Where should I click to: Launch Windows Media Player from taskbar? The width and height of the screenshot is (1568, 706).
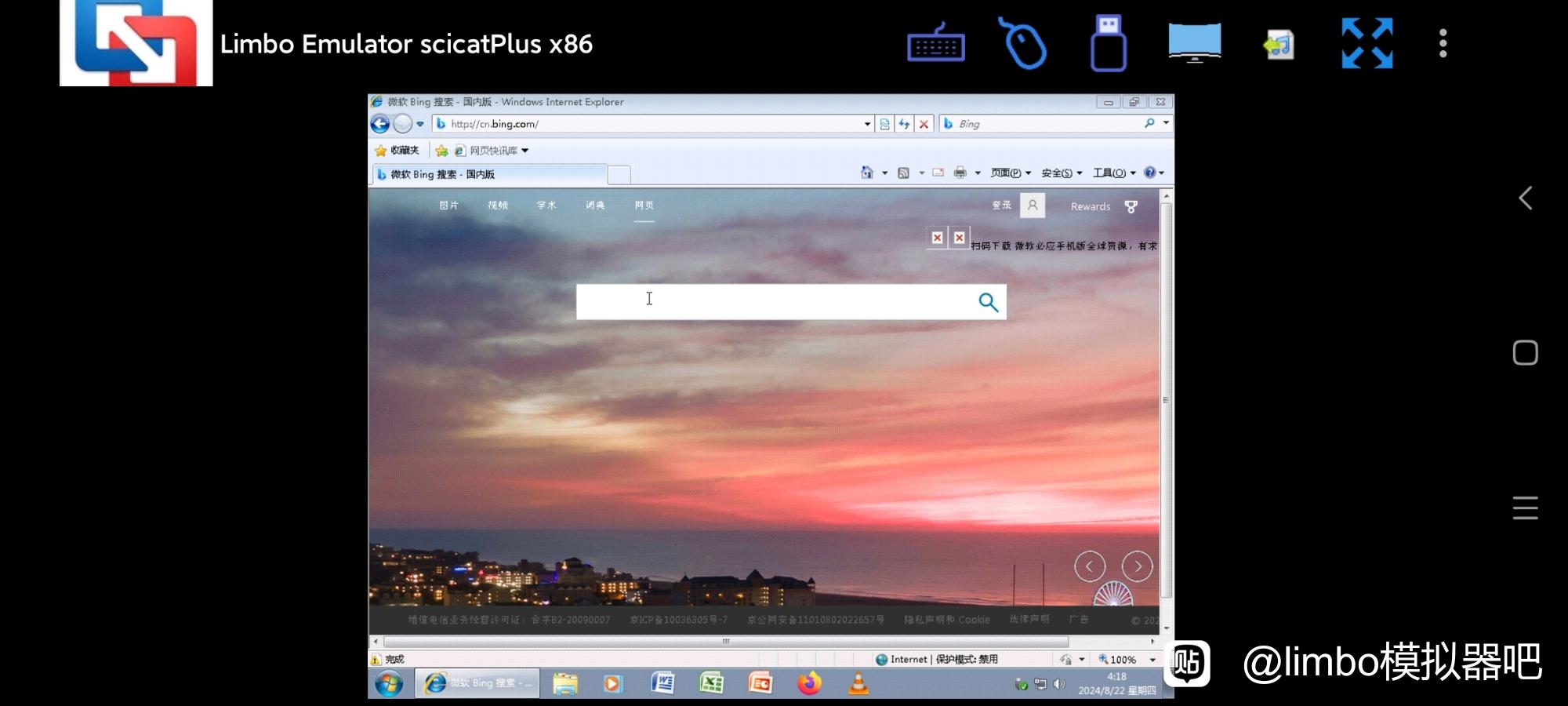612,684
